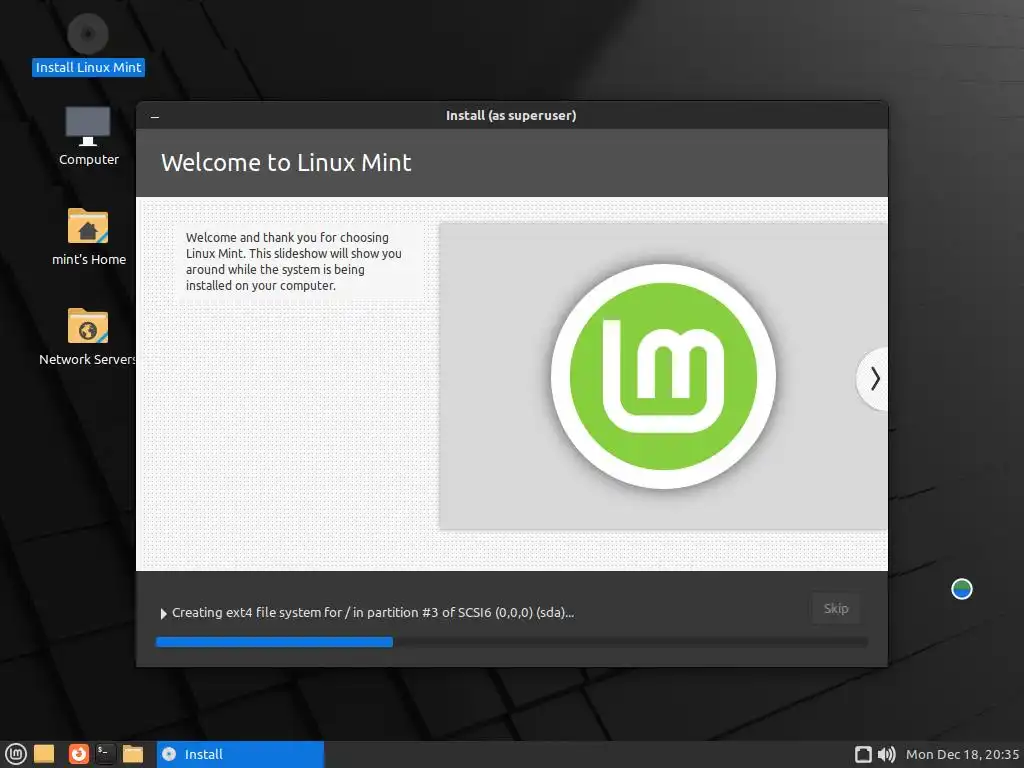Open the file manager from the taskbar
The width and height of the screenshot is (1024, 768).
[x=133, y=754]
